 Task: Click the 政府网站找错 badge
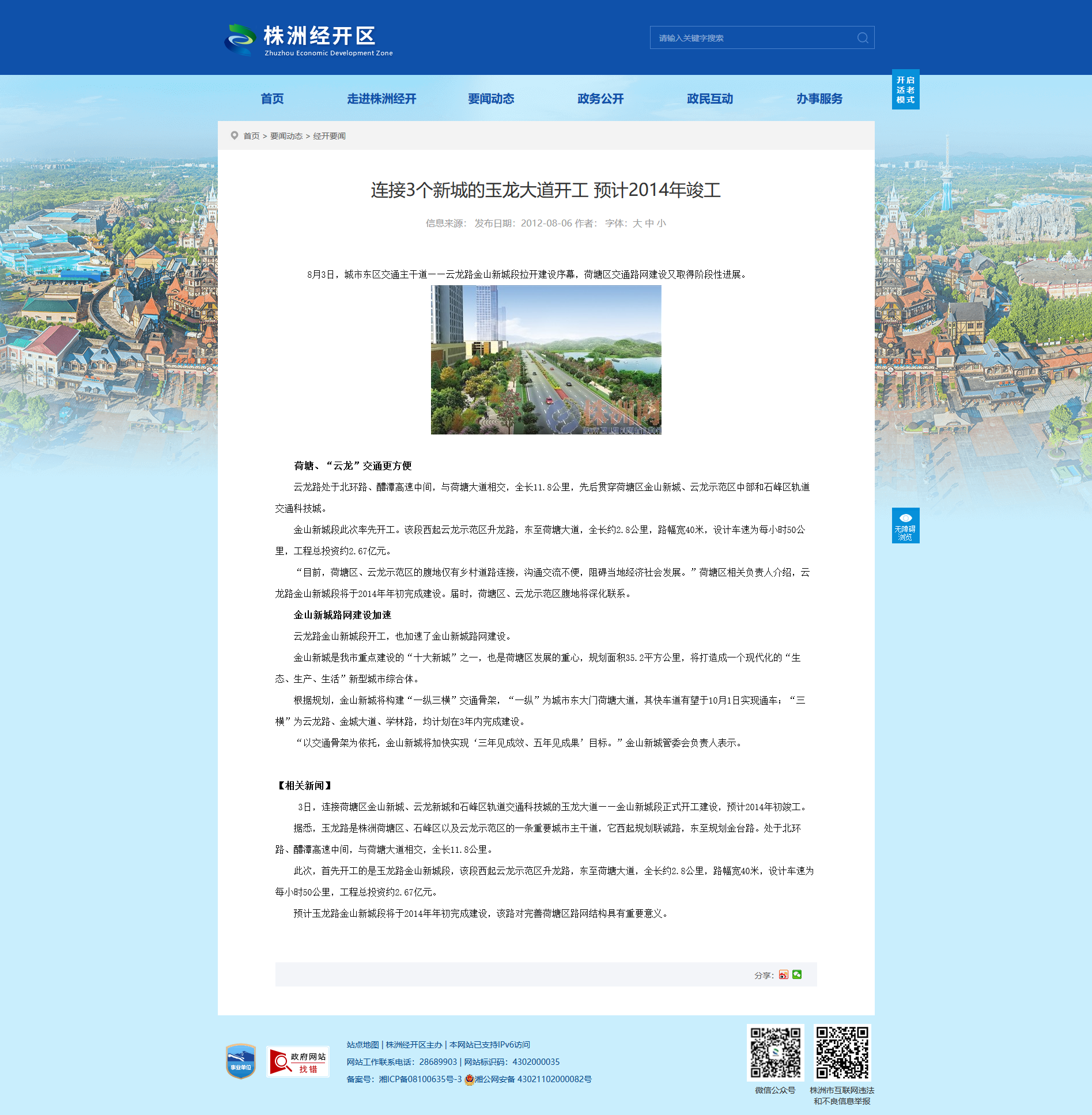tap(297, 1061)
